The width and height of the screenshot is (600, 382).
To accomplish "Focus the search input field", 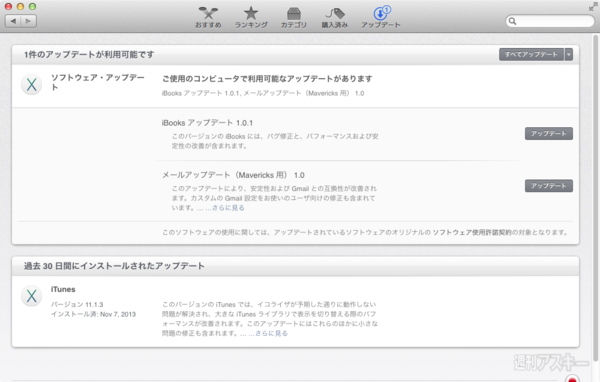I will (x=550, y=21).
